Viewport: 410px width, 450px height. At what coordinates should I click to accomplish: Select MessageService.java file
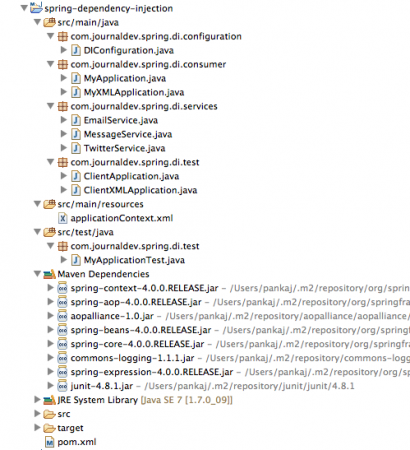(128, 135)
